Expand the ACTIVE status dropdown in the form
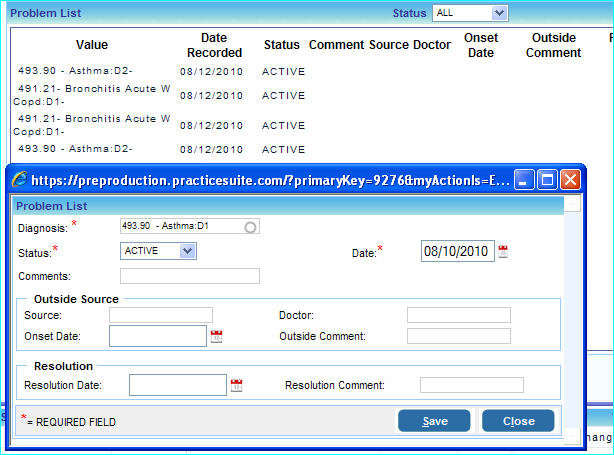 click(x=187, y=251)
